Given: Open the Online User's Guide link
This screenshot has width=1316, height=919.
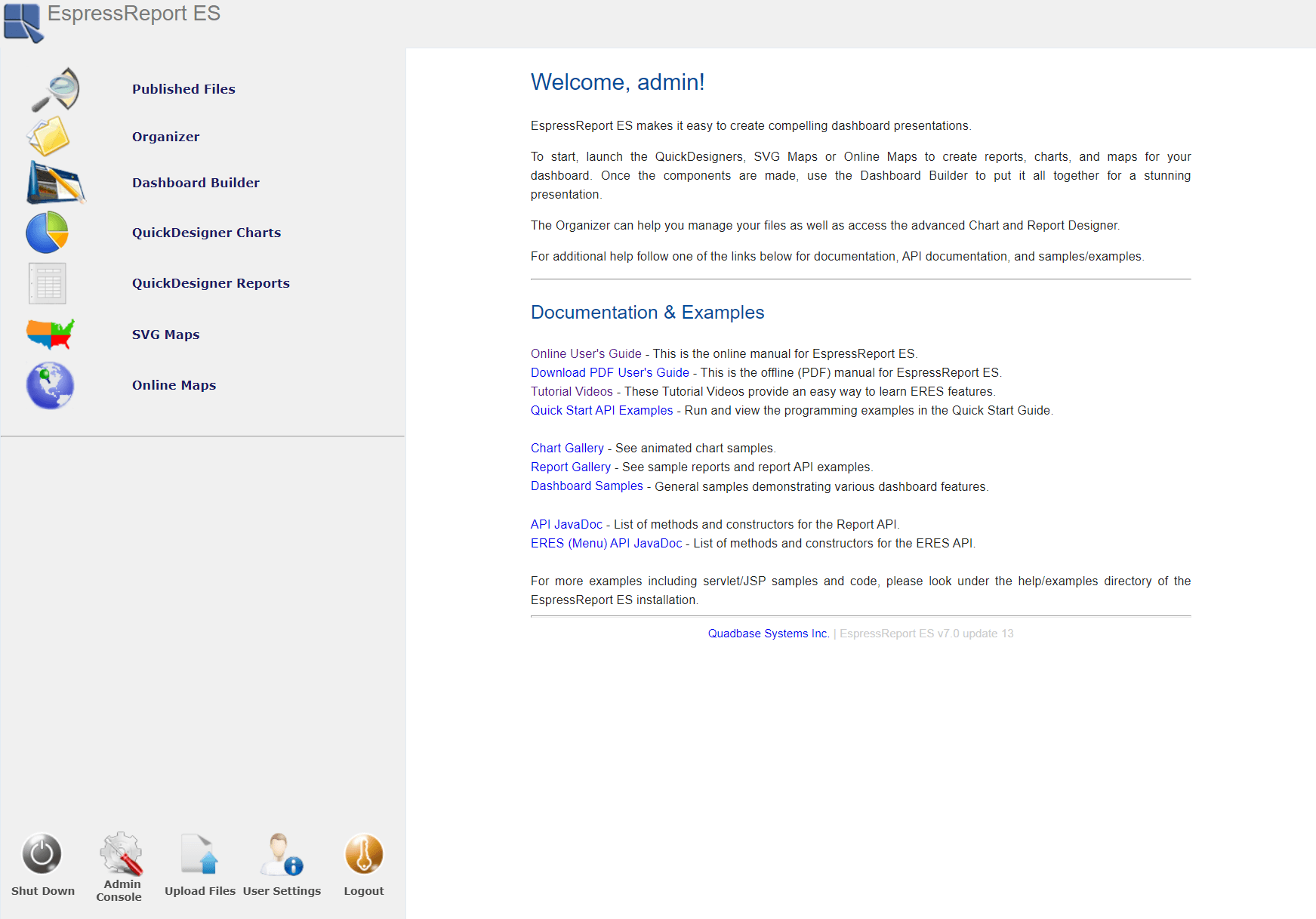Looking at the screenshot, I should pyautogui.click(x=586, y=353).
